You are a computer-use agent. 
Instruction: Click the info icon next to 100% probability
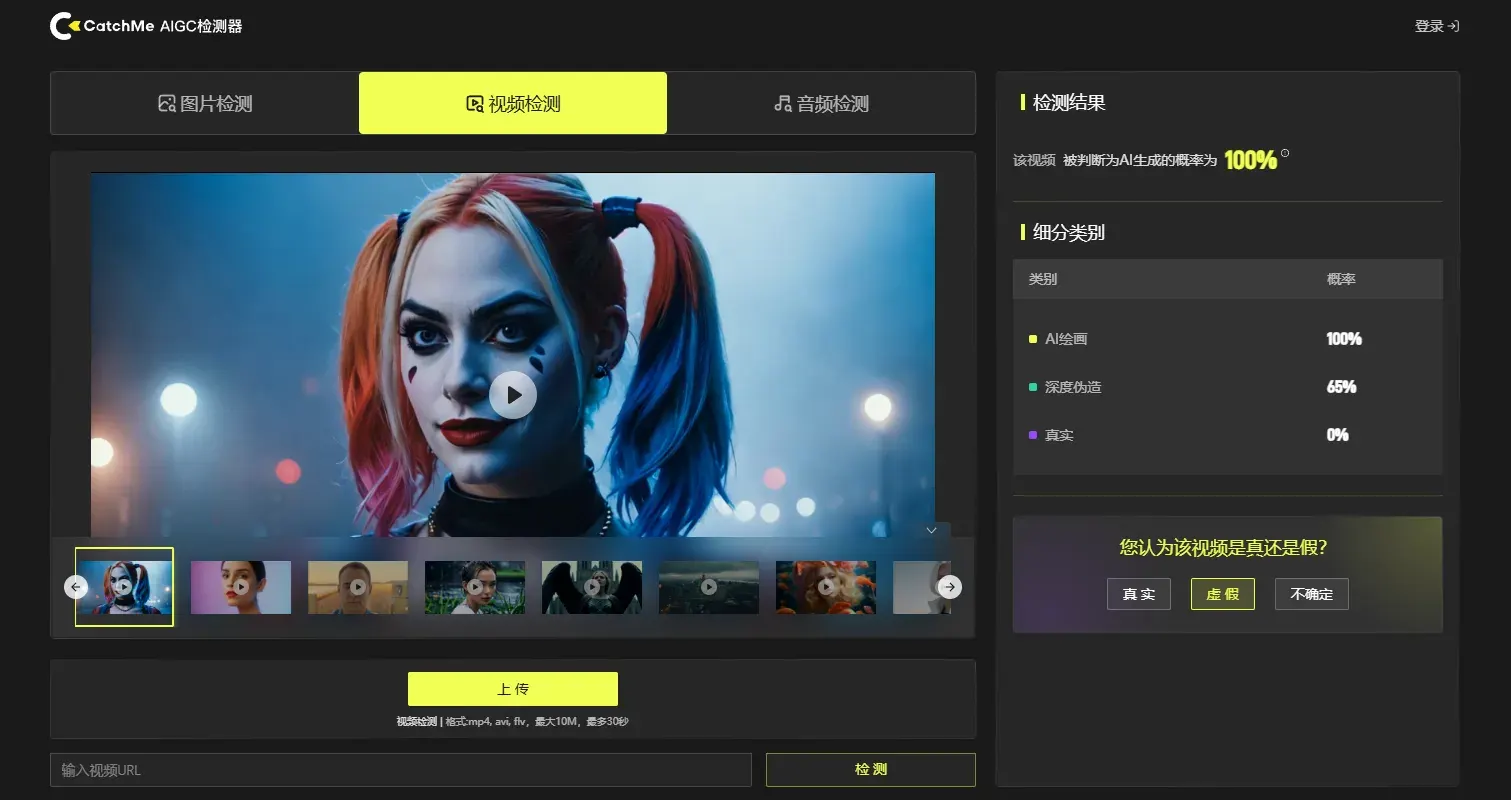coord(1285,153)
